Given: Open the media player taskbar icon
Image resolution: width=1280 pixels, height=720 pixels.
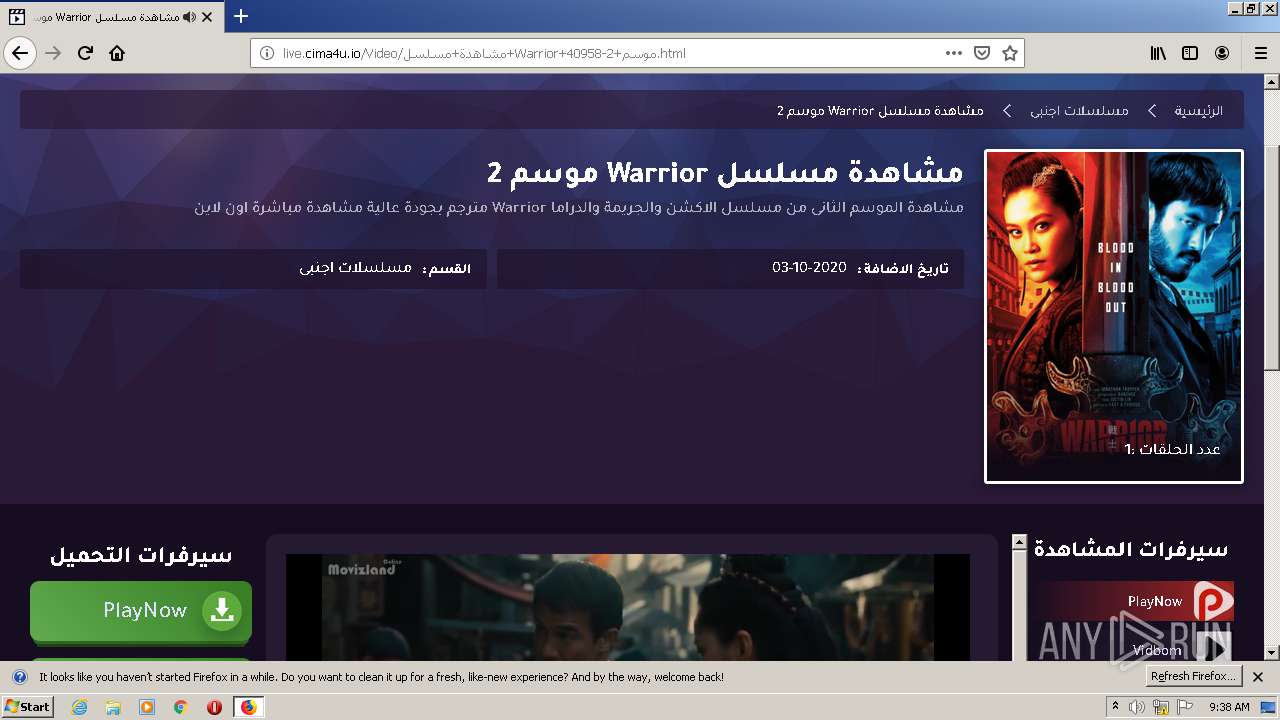Looking at the screenshot, I should [x=147, y=707].
